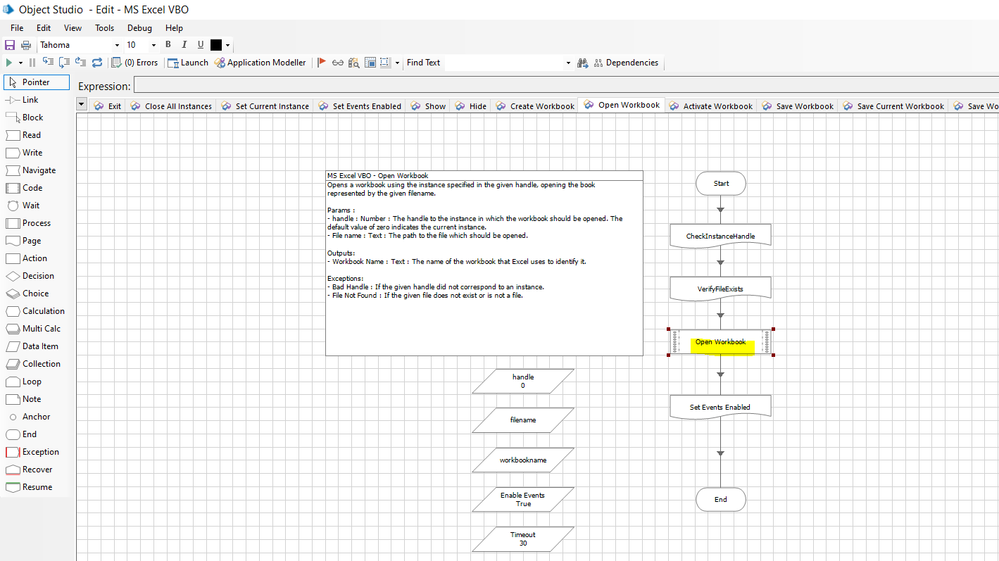The image size is (999, 561).
Task: Open the View menu
Action: pos(73,28)
